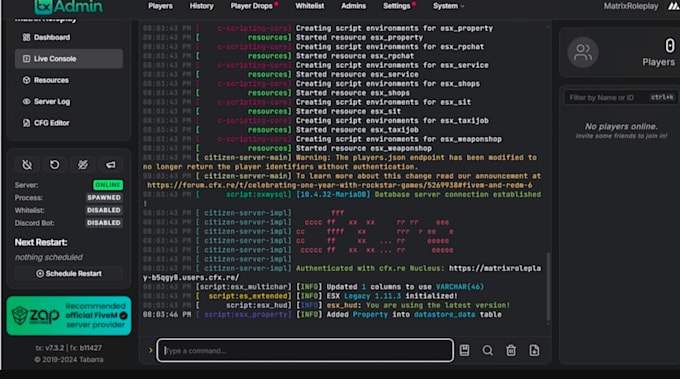Click the Schedule Restart button
The height and width of the screenshot is (379, 680).
[x=69, y=274]
